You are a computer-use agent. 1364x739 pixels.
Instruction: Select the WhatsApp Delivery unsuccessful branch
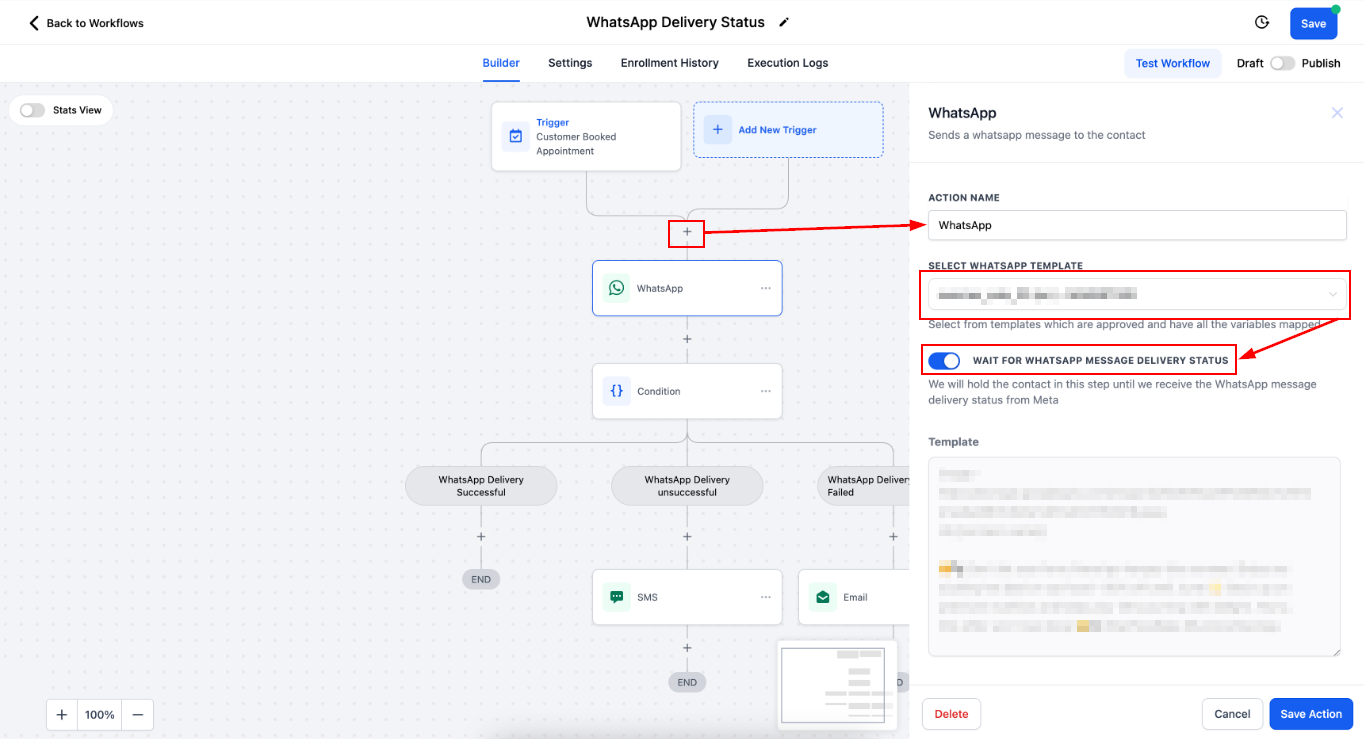687,486
